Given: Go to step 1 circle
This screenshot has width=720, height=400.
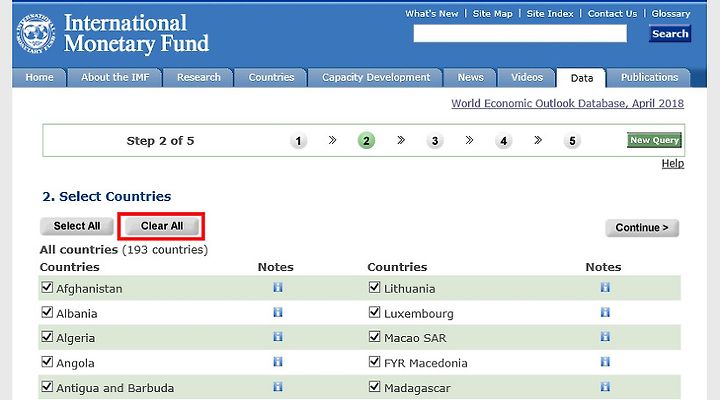Looking at the screenshot, I should click(298, 141).
